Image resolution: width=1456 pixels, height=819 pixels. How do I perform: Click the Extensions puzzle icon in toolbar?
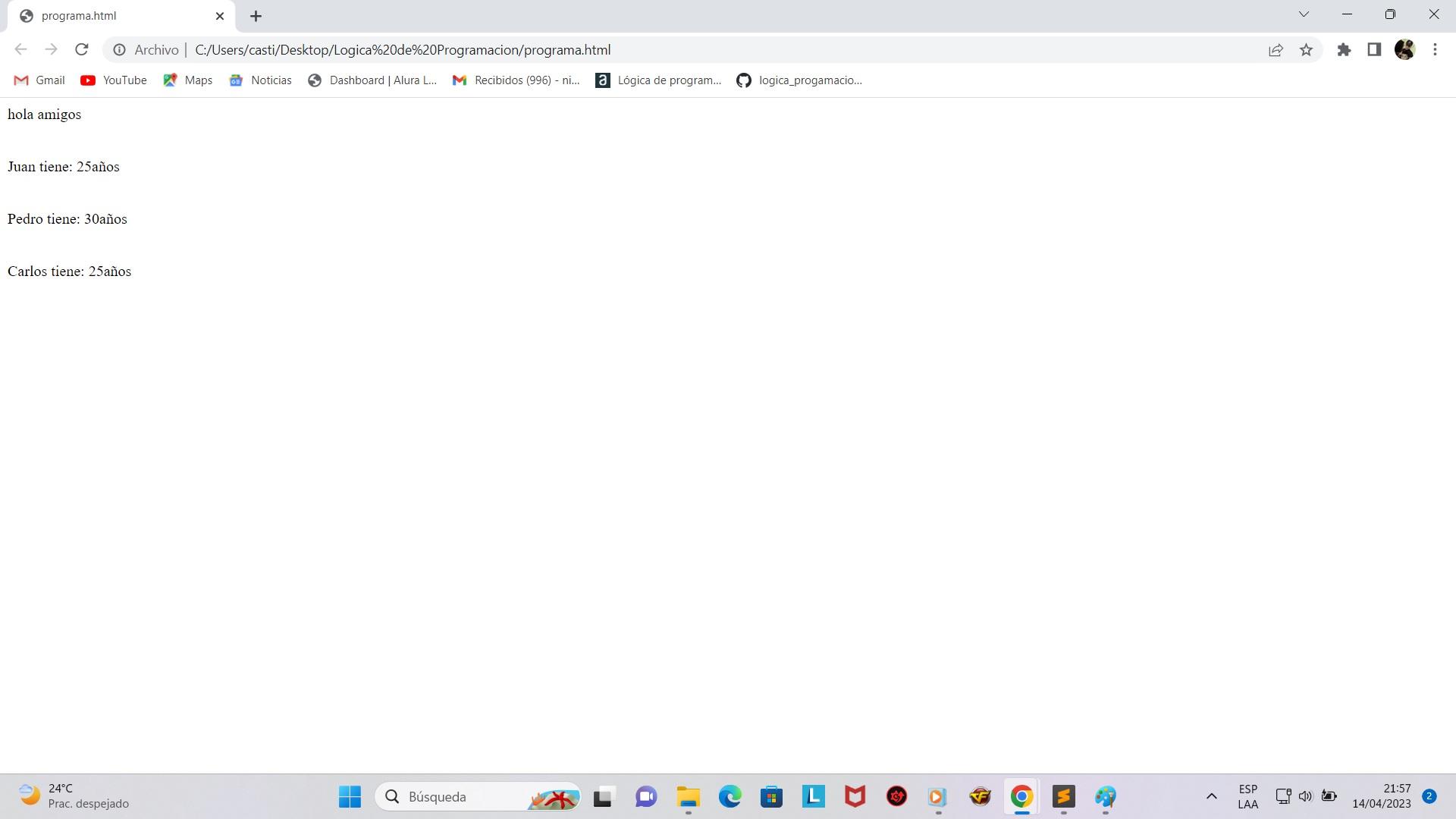[x=1344, y=50]
